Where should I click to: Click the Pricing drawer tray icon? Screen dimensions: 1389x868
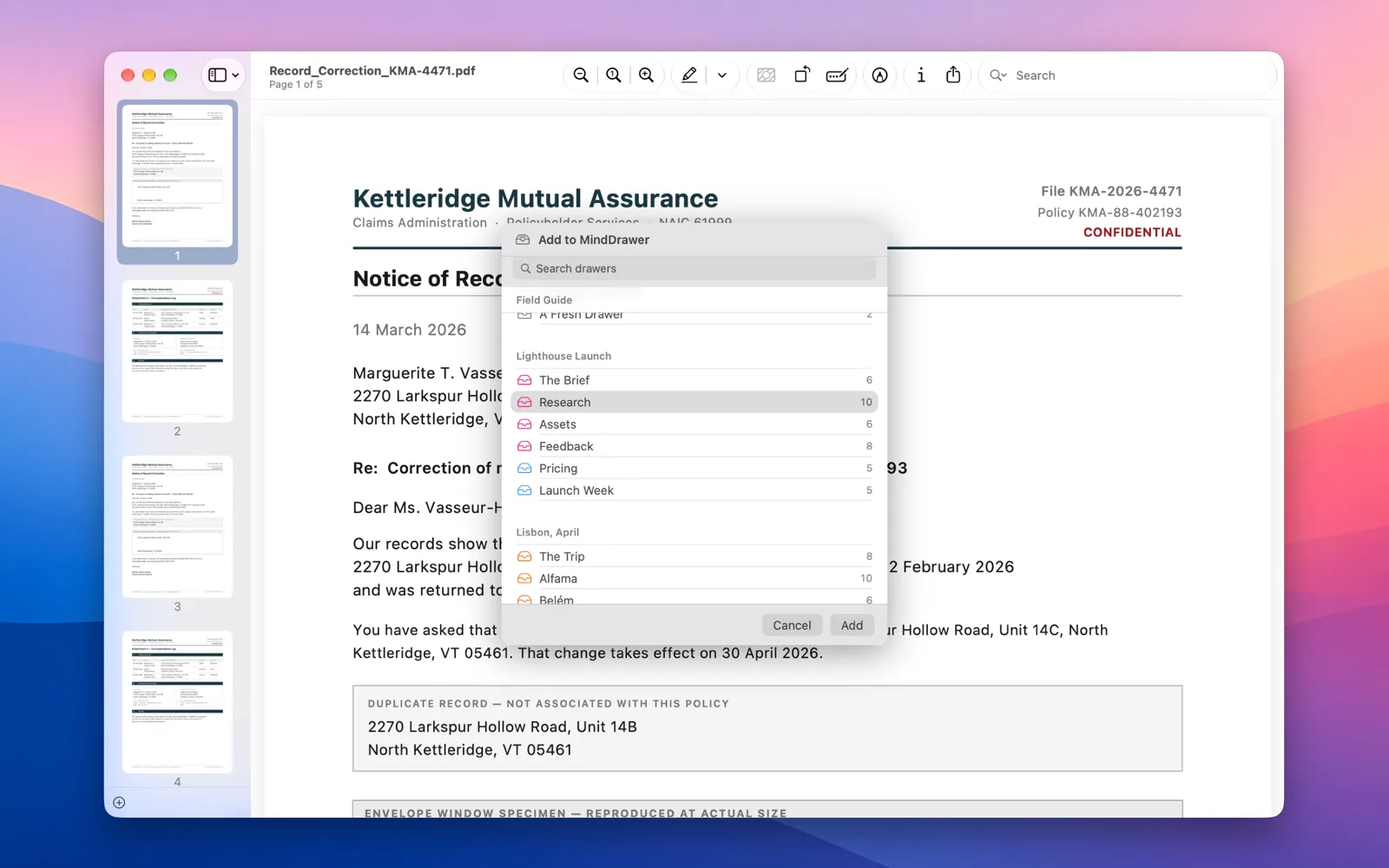[x=524, y=469]
